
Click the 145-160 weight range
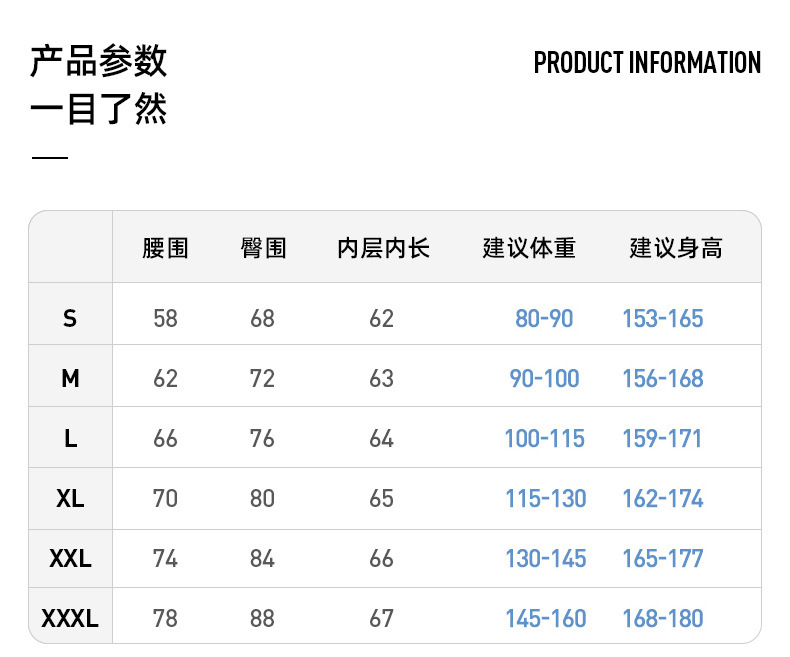[x=545, y=619]
